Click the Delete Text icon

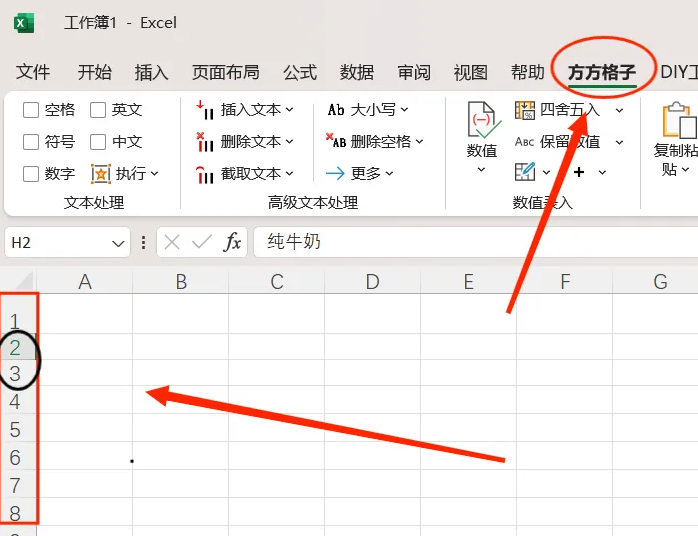205,142
